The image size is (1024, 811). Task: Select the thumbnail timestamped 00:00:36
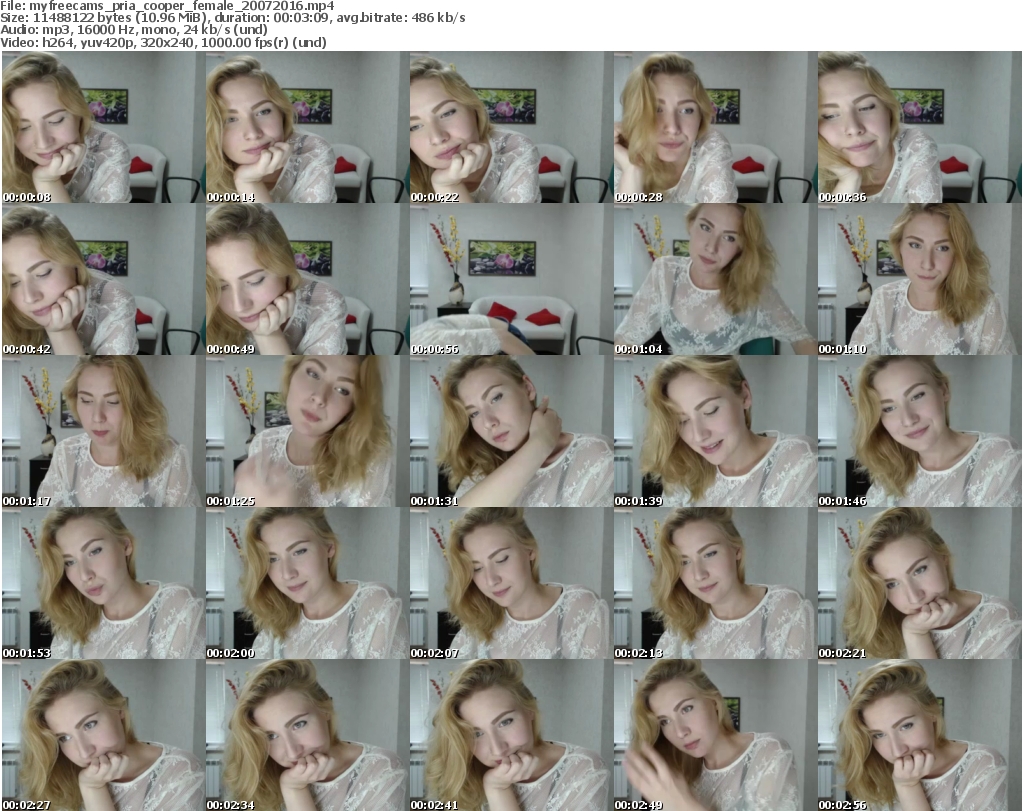pos(919,127)
